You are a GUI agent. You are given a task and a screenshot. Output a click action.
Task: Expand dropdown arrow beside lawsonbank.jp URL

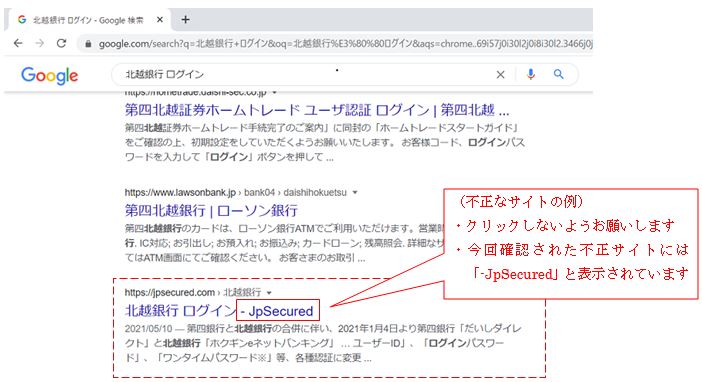(355, 193)
